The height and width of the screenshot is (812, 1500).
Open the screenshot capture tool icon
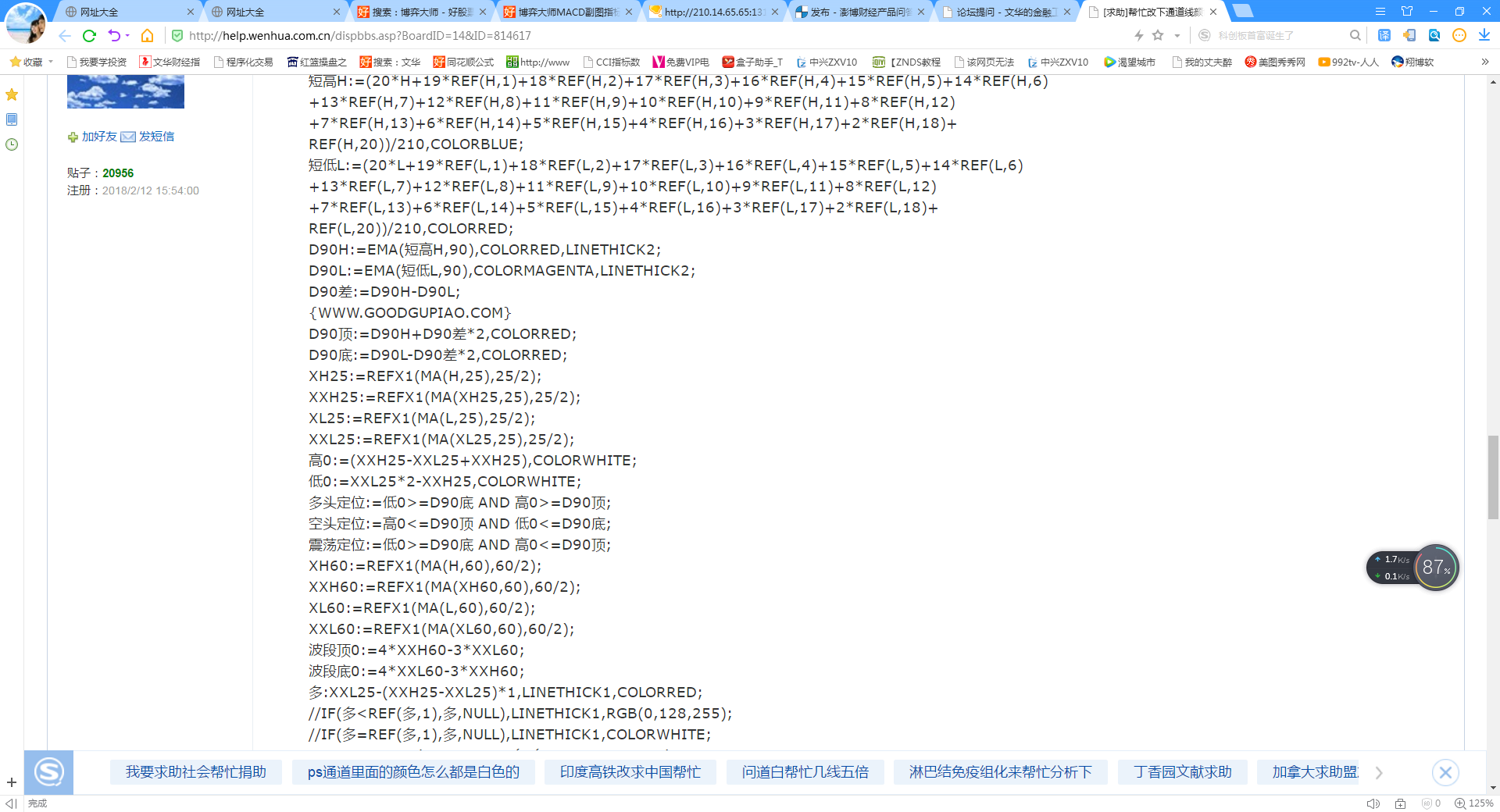[1434, 35]
